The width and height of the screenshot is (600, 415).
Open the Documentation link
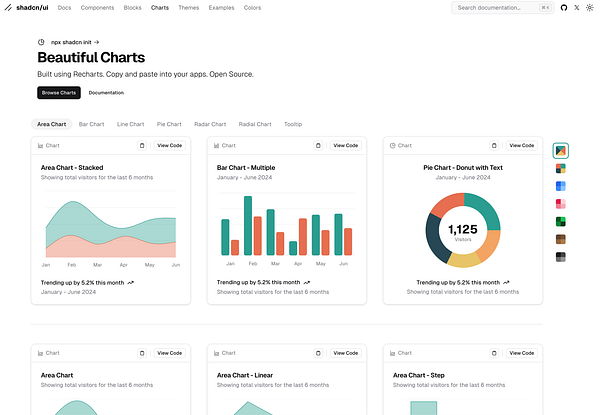106,93
